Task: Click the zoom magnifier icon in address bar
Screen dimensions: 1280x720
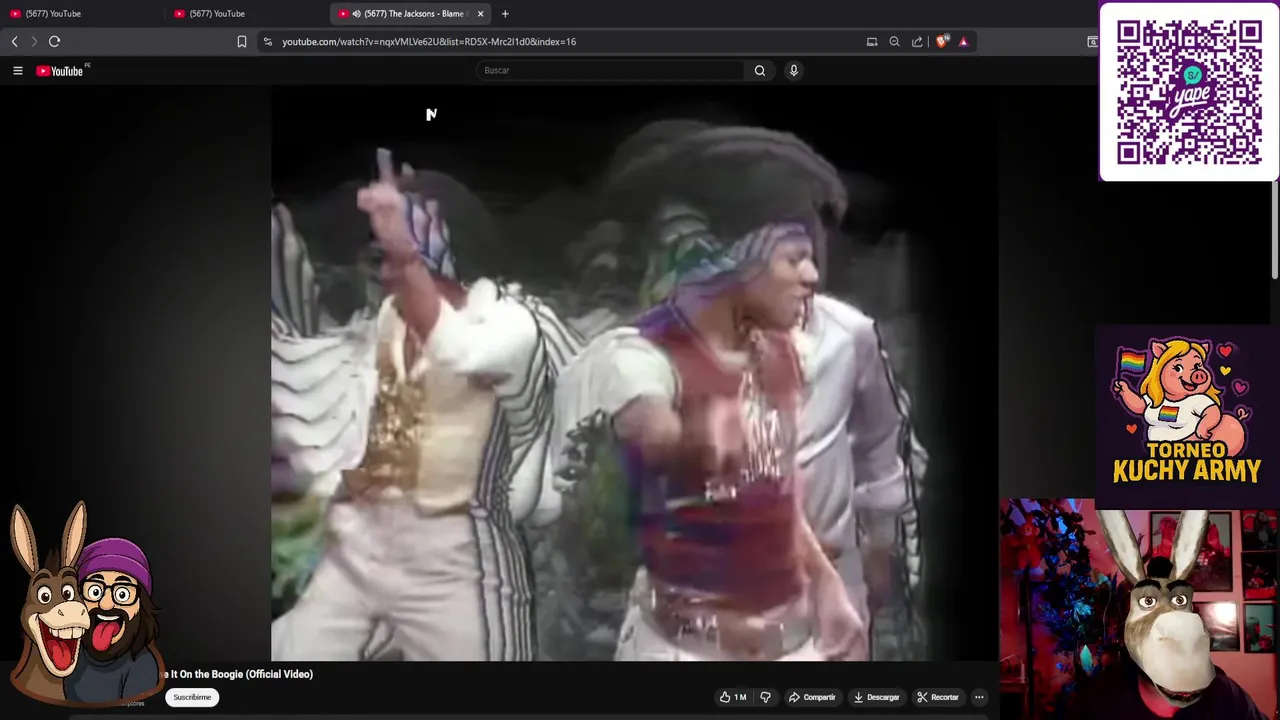Action: [x=894, y=42]
